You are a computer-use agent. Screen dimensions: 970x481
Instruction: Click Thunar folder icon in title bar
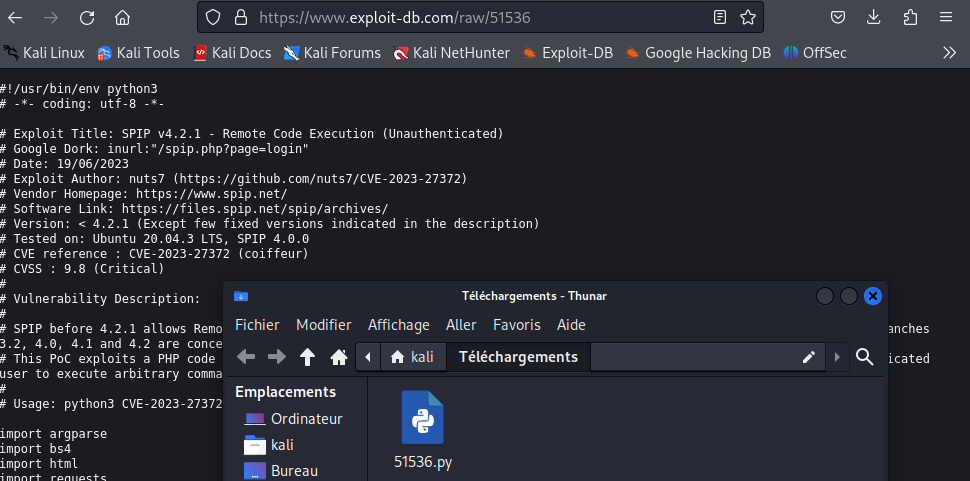(241, 296)
